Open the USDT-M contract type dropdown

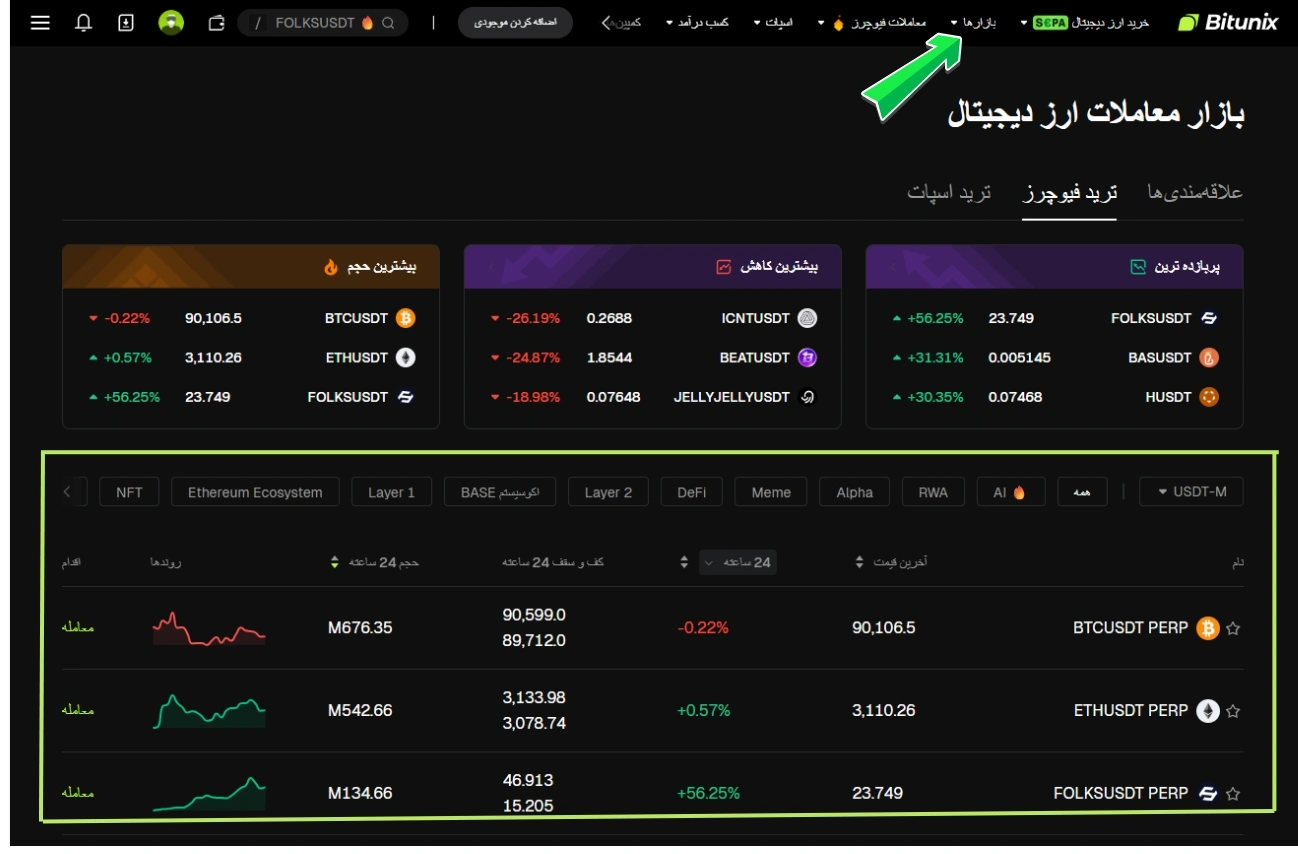pos(1191,492)
